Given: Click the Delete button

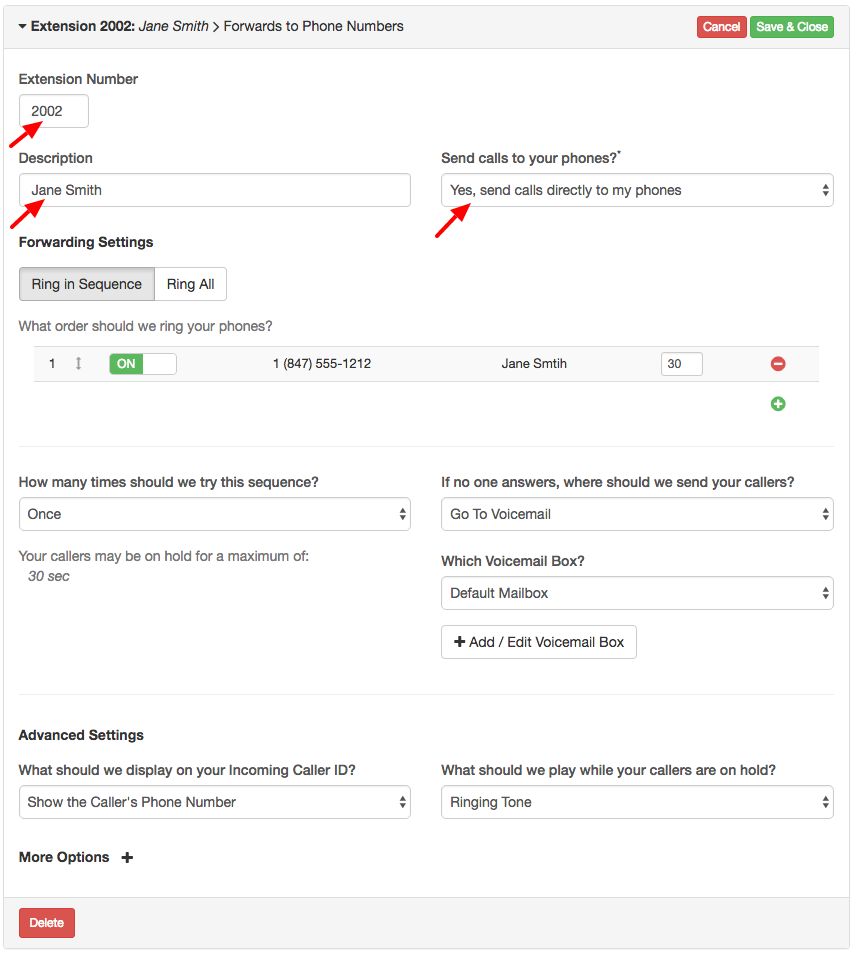Looking at the screenshot, I should coord(46,922).
